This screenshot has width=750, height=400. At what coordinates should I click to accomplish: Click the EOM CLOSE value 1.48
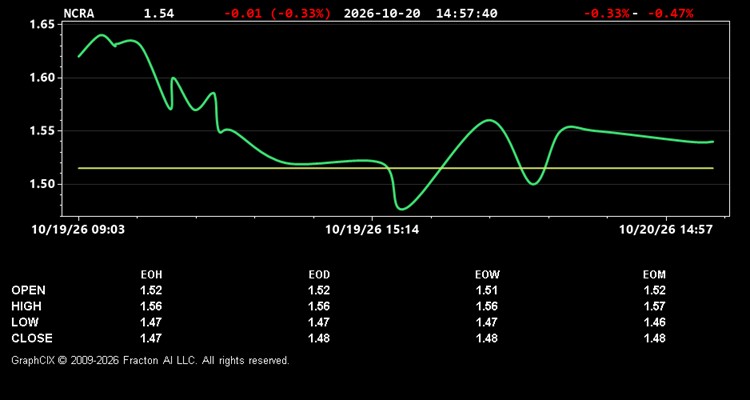click(x=654, y=338)
